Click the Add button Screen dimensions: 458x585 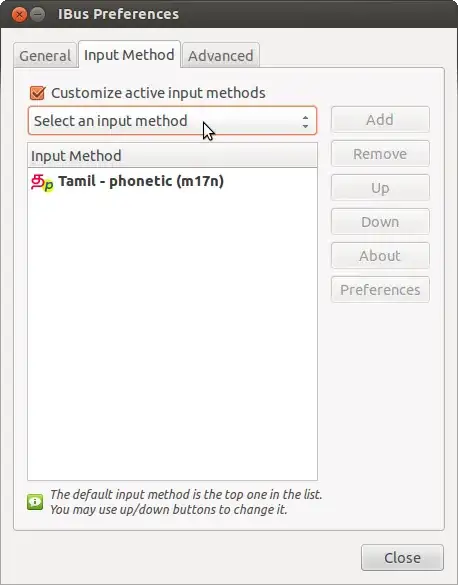tap(380, 120)
